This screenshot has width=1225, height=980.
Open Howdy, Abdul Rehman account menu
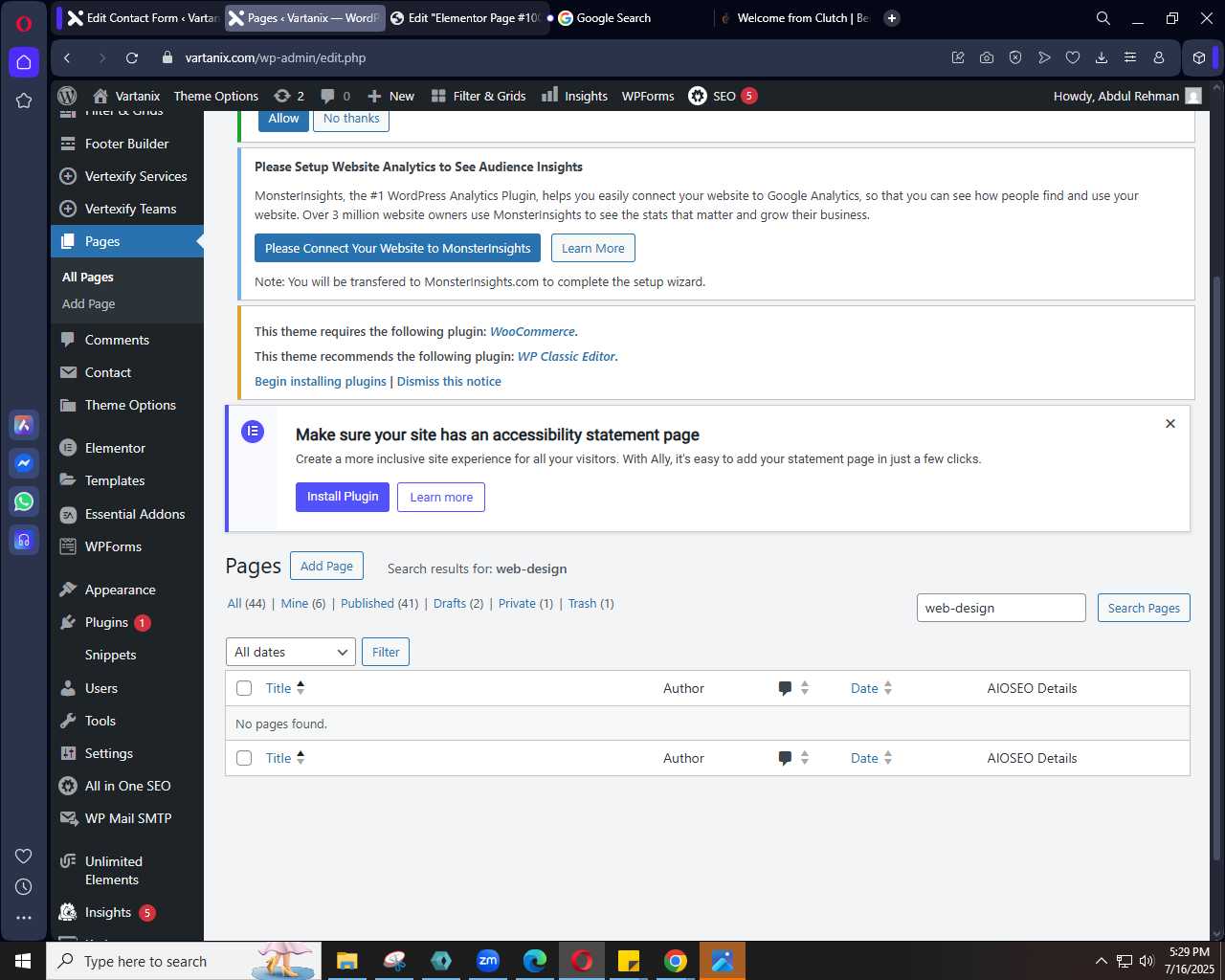point(1127,96)
